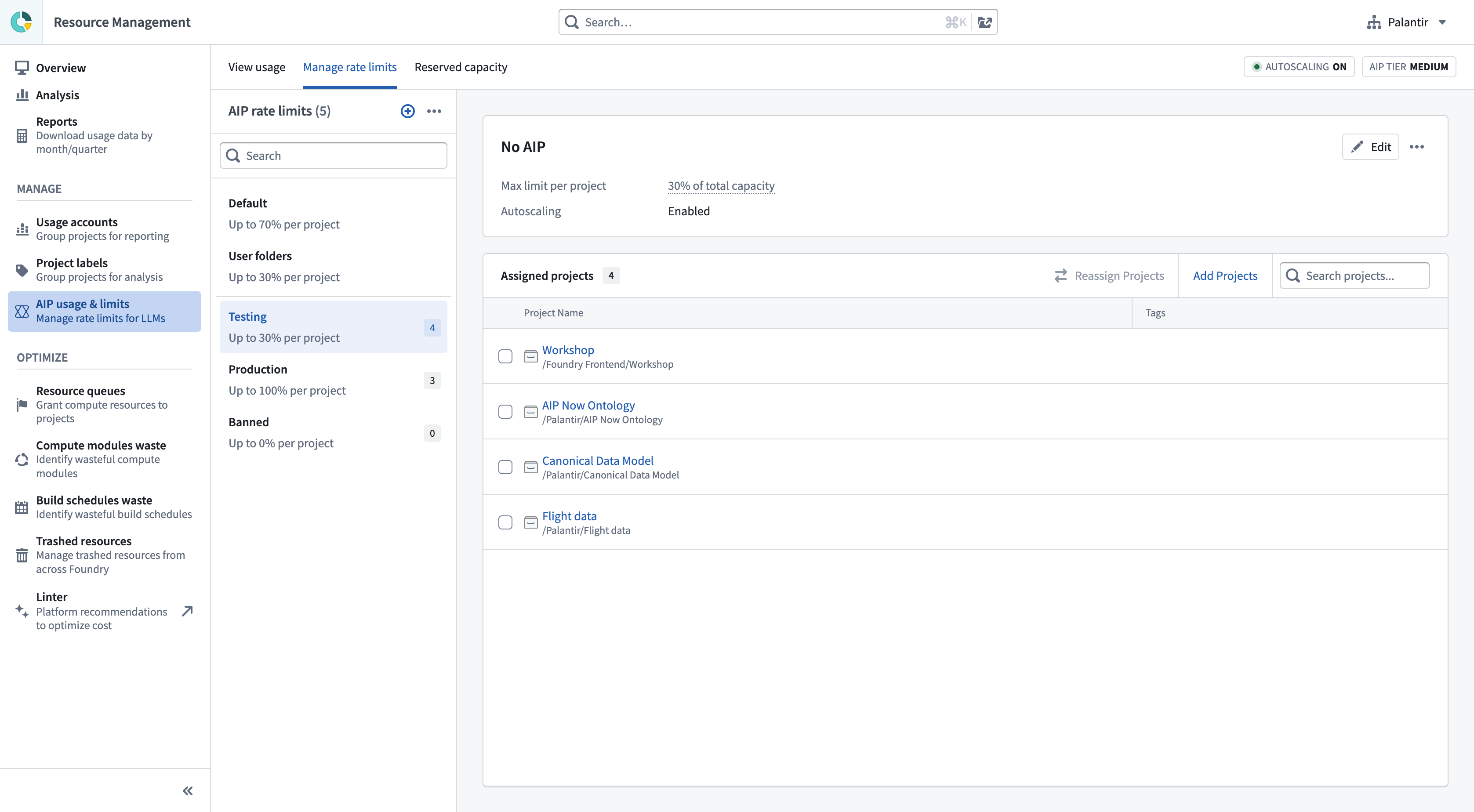
Task: Click the Compute modules waste icon
Action: pos(22,460)
